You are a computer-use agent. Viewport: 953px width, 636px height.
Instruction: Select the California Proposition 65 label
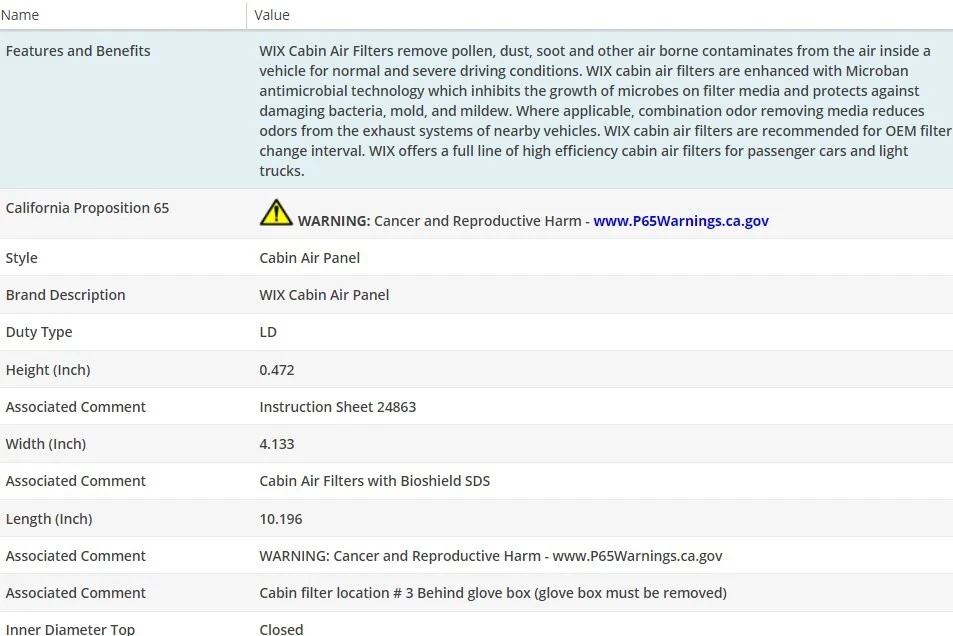click(x=87, y=208)
